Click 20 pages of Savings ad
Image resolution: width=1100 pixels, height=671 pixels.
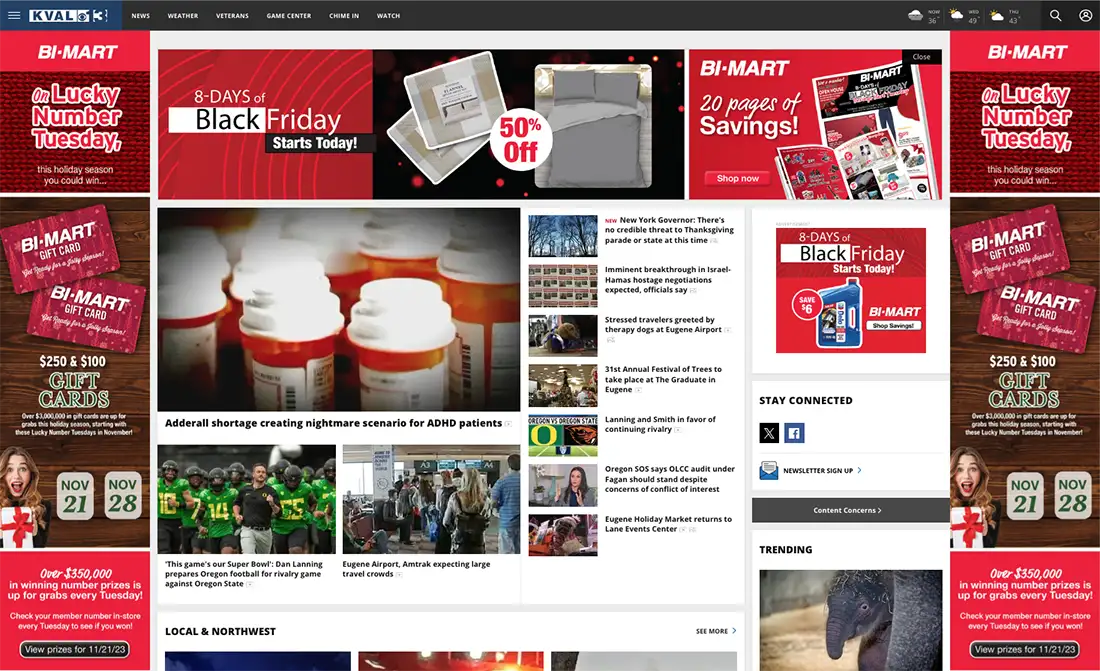point(815,124)
